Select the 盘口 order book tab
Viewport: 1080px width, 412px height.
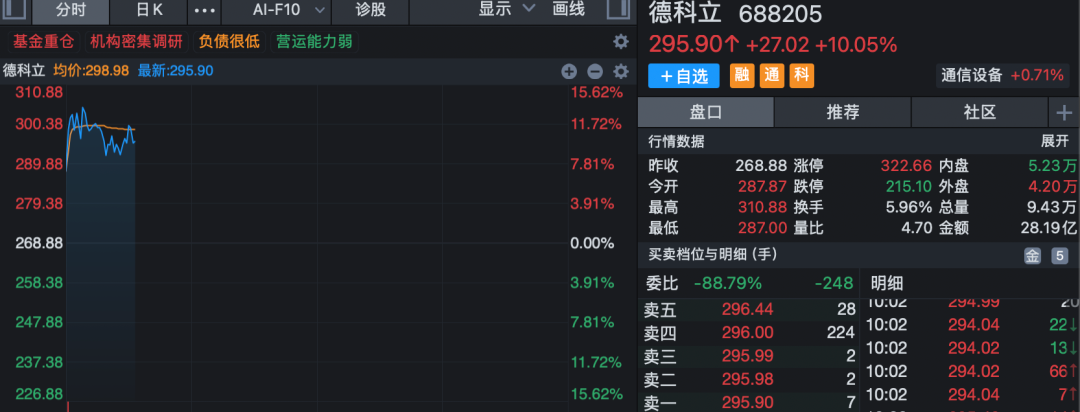point(706,112)
